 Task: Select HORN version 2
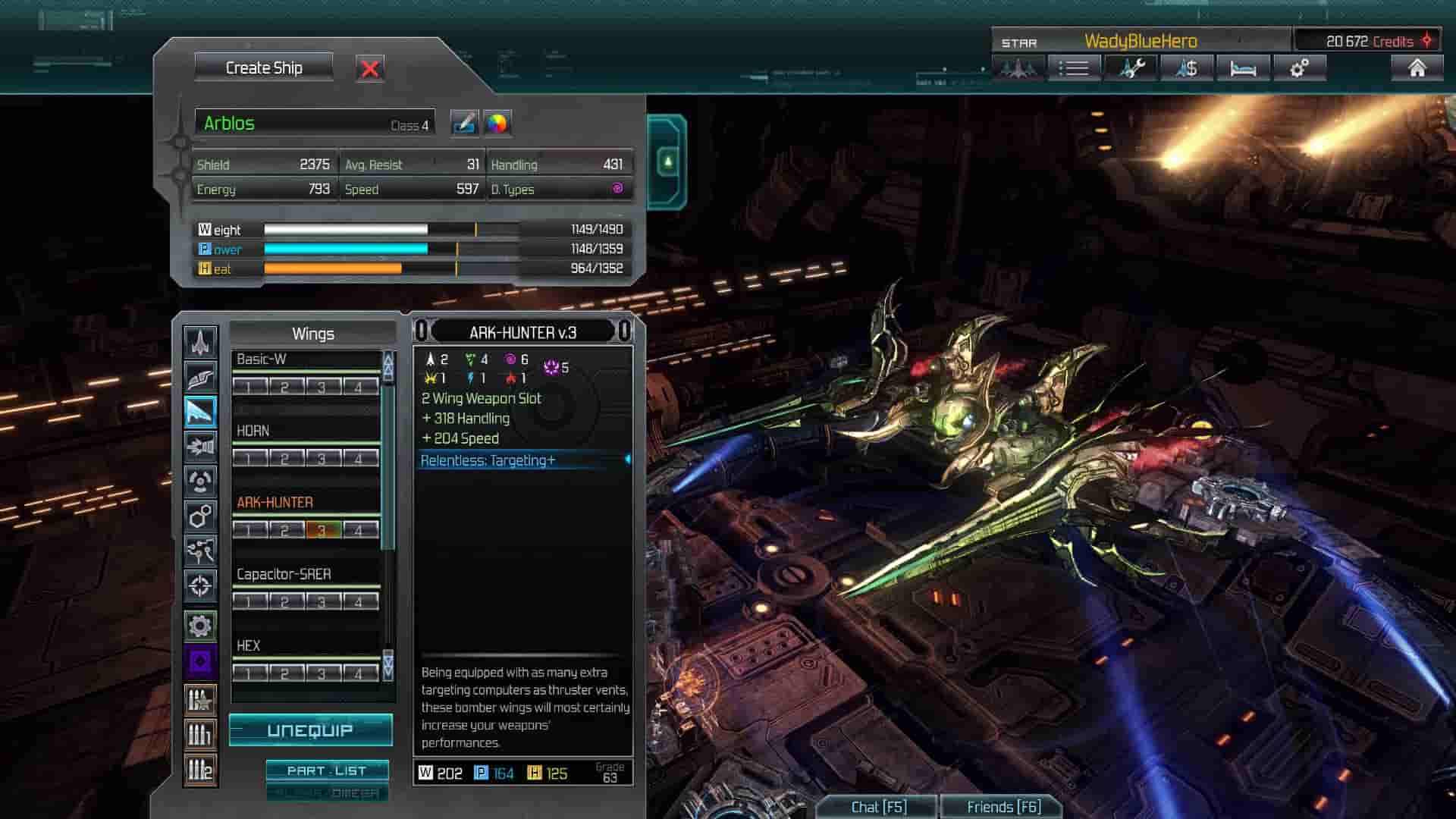285,458
